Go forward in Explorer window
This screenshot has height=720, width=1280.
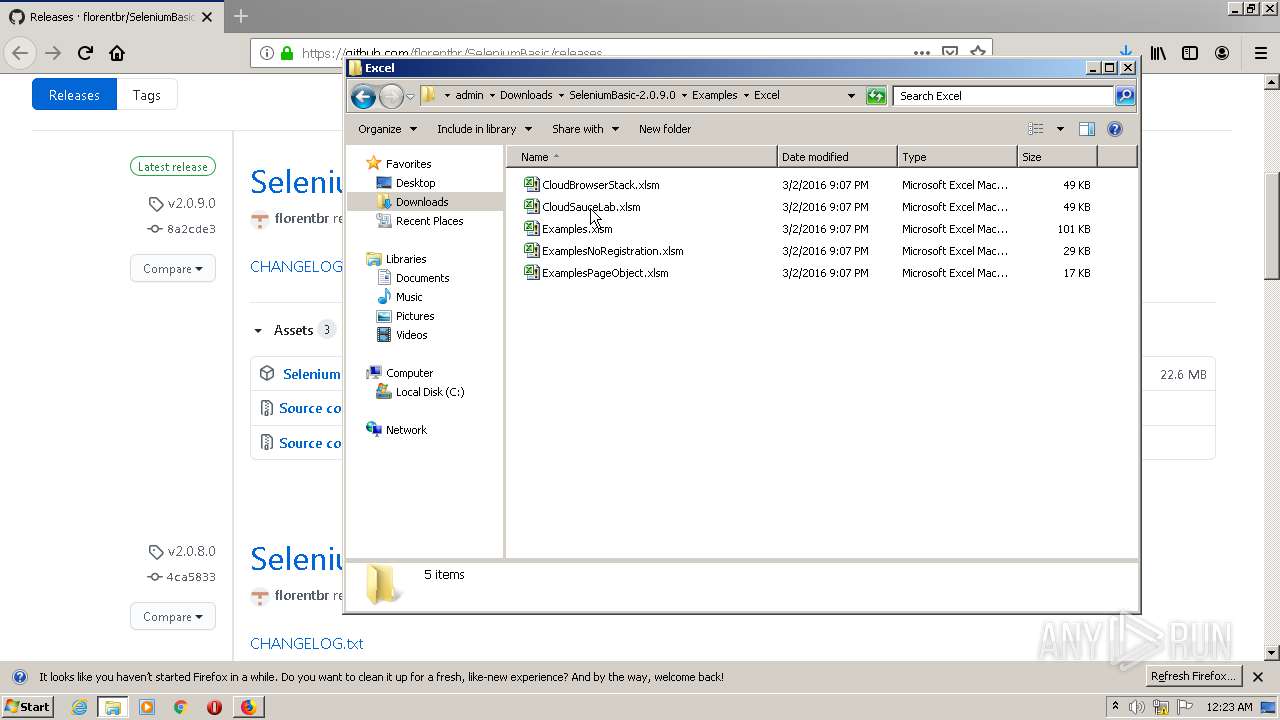click(x=391, y=96)
